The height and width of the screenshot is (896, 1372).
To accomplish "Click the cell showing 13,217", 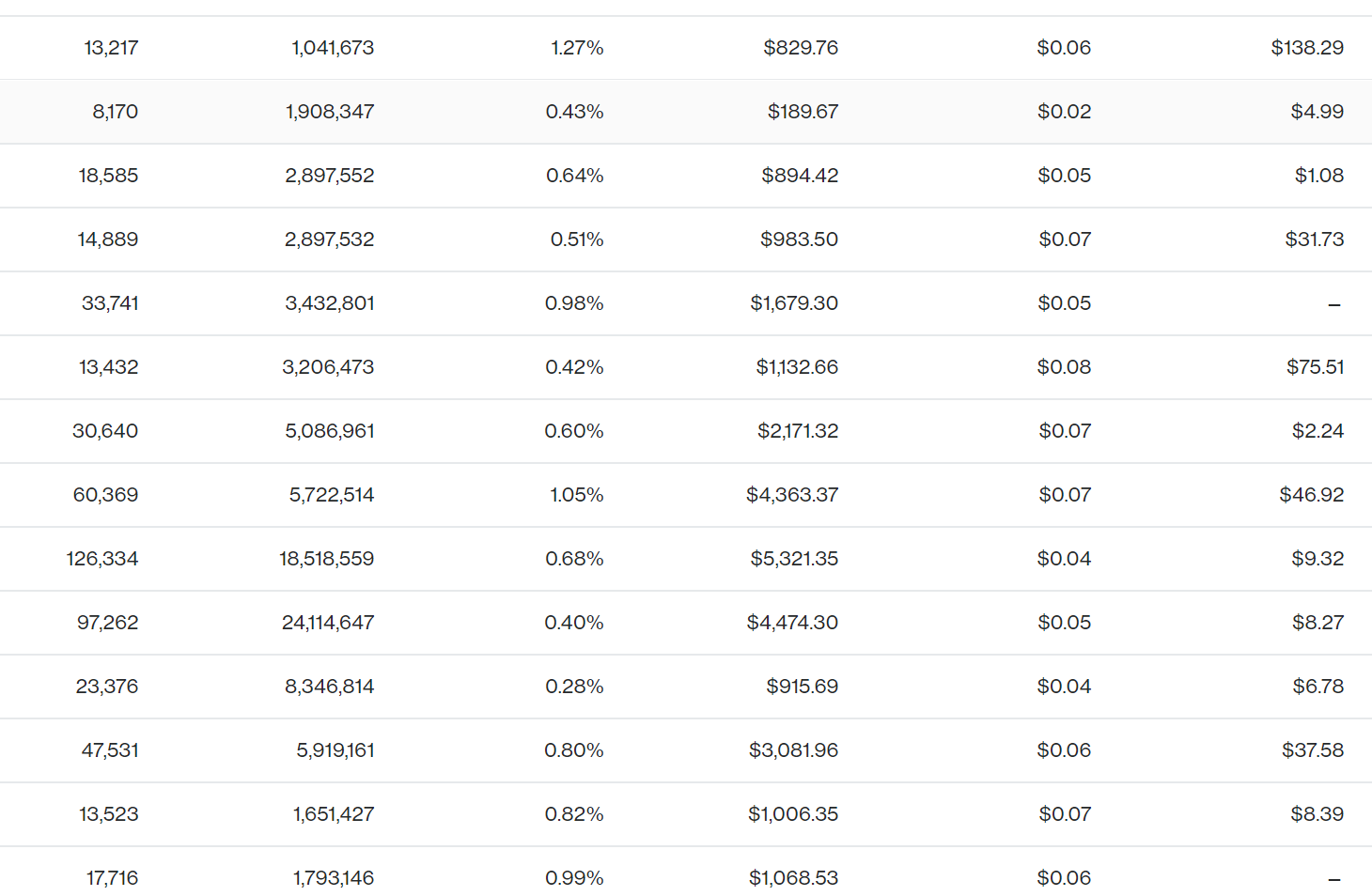I will (111, 48).
